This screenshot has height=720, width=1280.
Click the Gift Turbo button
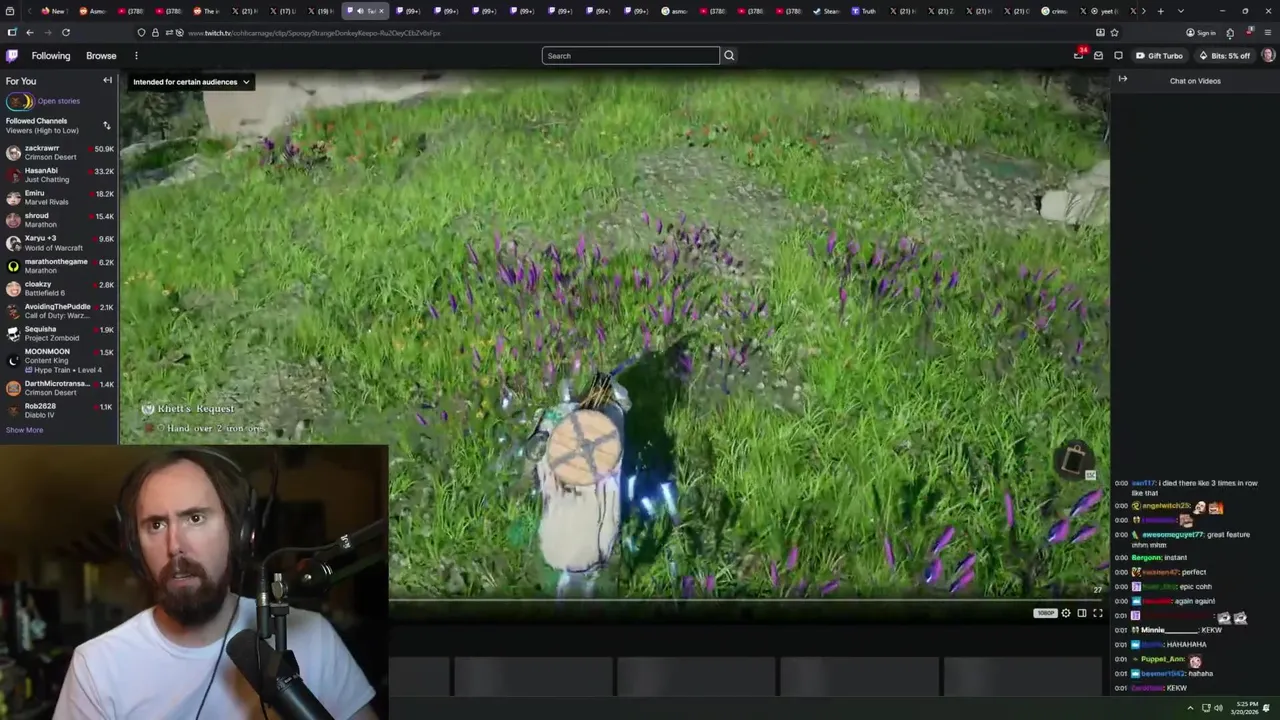[1159, 56]
